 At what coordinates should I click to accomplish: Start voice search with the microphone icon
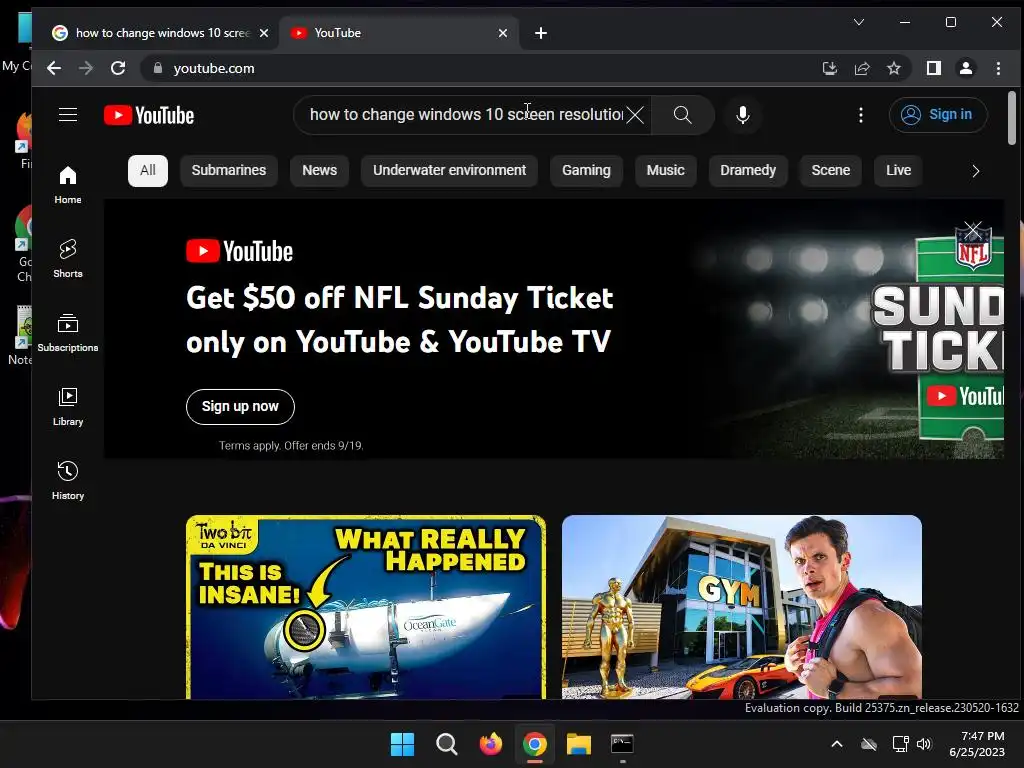coord(743,115)
